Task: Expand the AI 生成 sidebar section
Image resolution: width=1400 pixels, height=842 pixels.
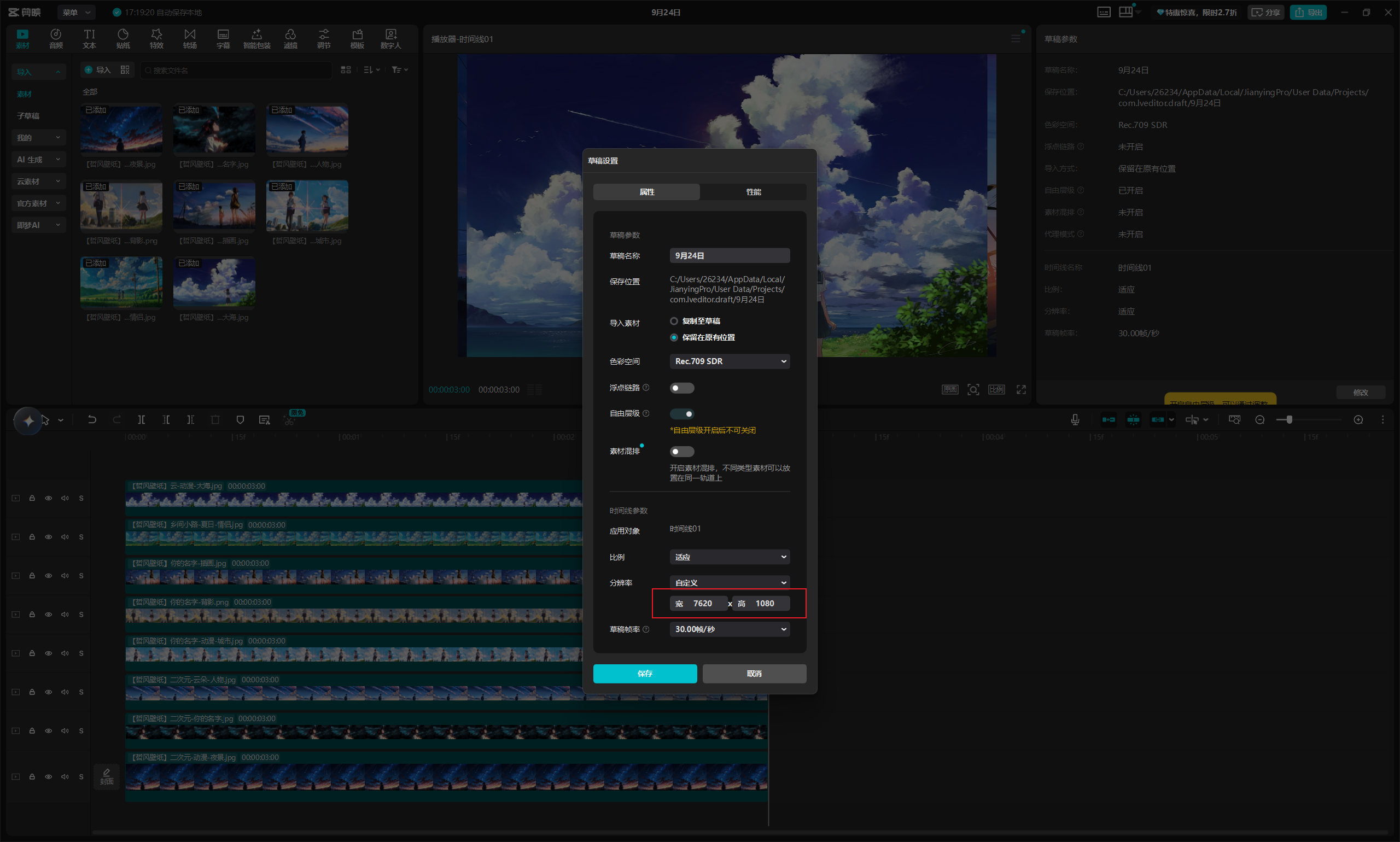Action: tap(38, 160)
